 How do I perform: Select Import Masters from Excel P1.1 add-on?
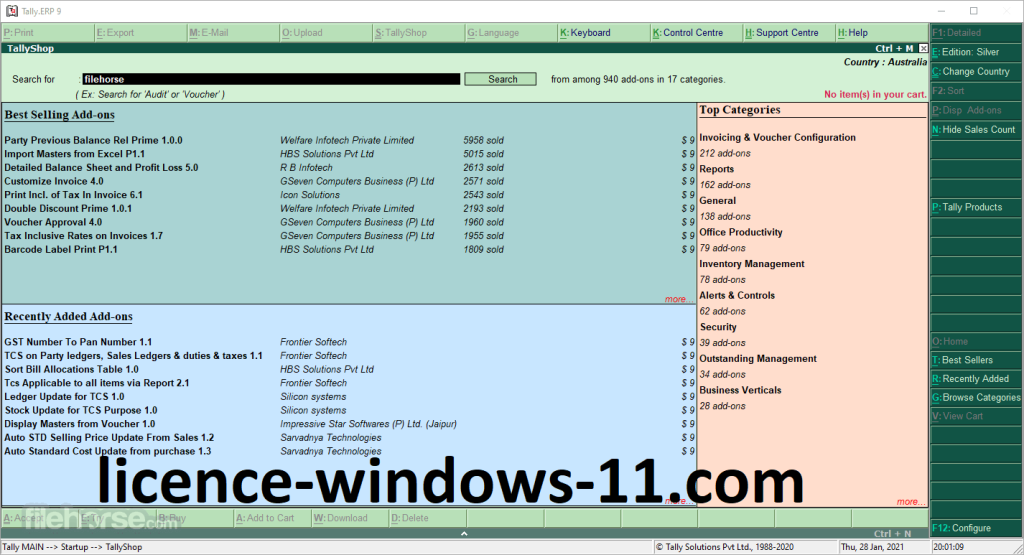click(x=75, y=154)
